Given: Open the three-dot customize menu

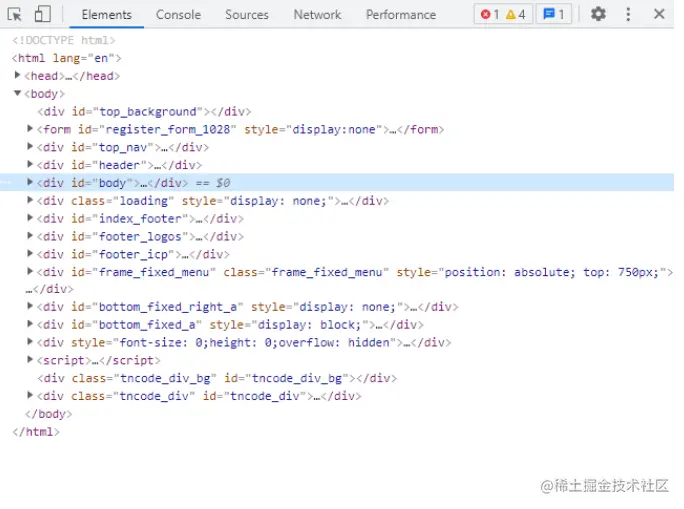Looking at the screenshot, I should click(x=628, y=14).
